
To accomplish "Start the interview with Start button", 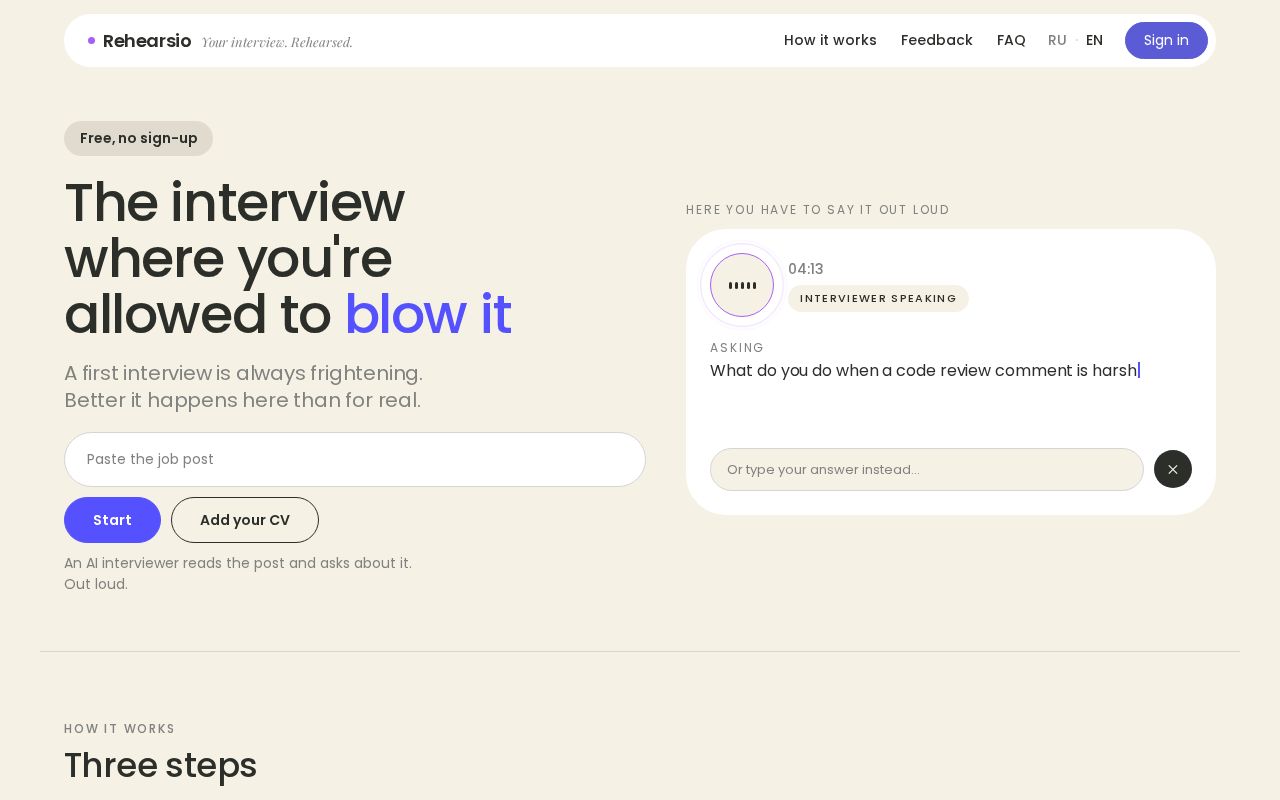I will coord(112,520).
